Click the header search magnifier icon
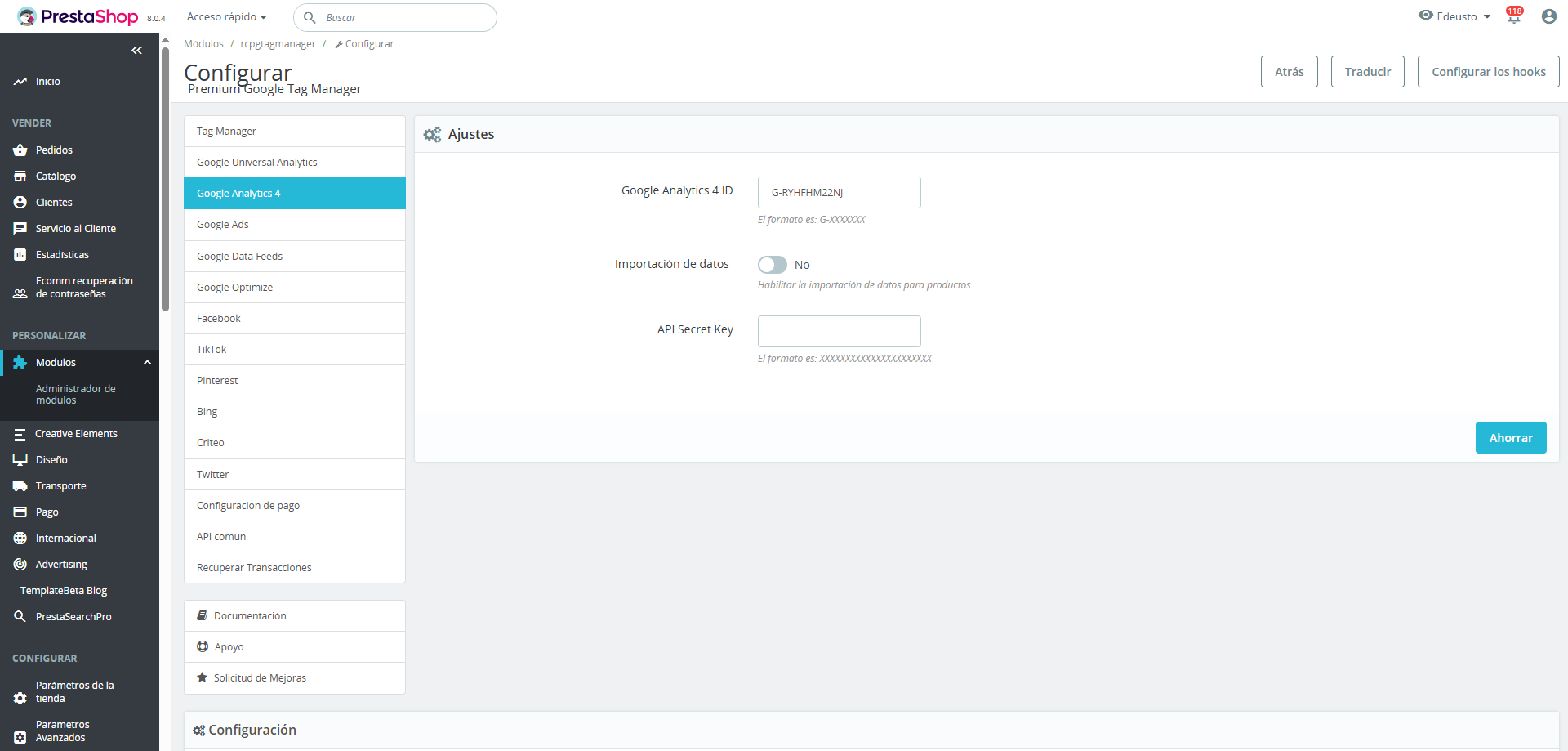Viewport: 1568px width, 751px height. 310,17
